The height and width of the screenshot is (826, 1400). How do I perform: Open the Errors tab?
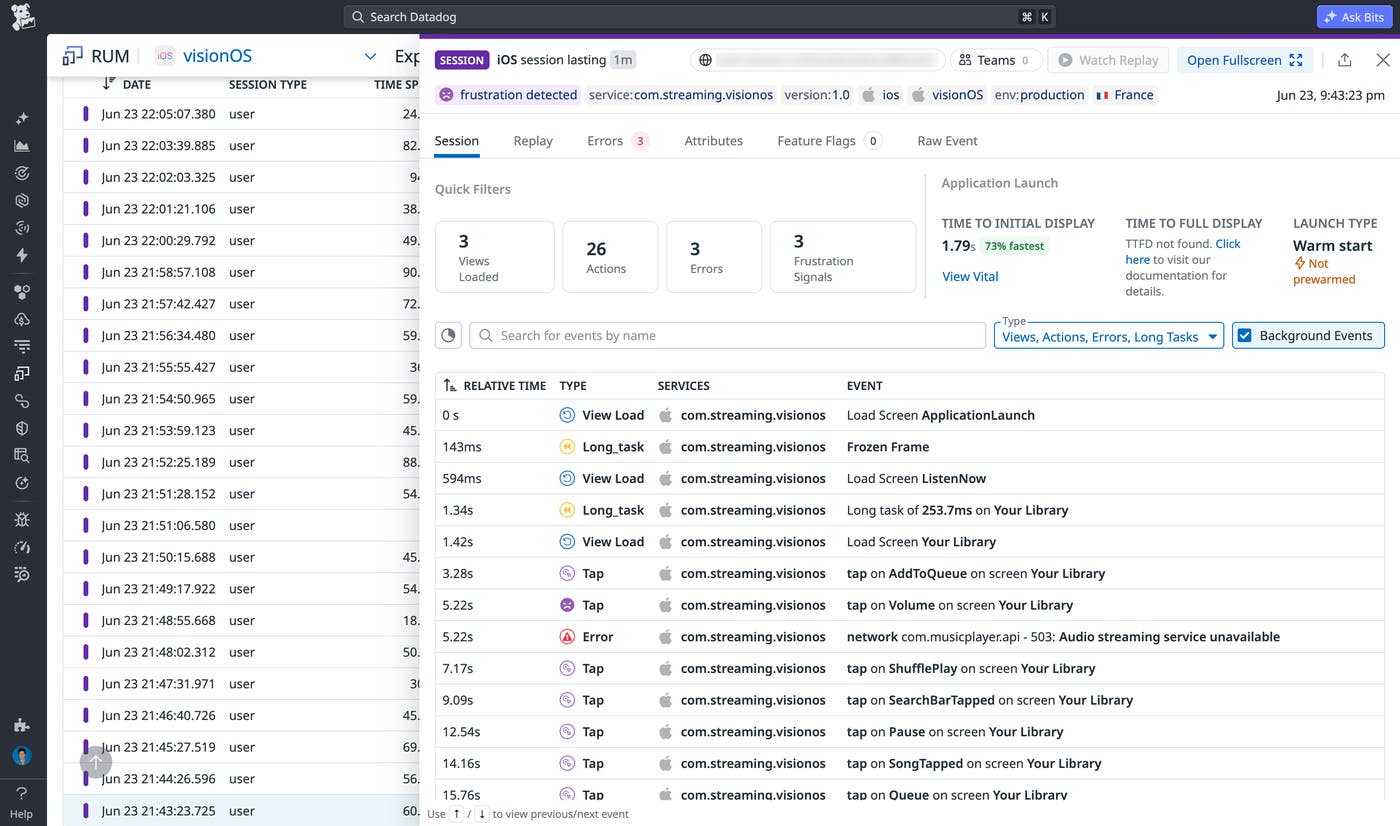[618, 141]
